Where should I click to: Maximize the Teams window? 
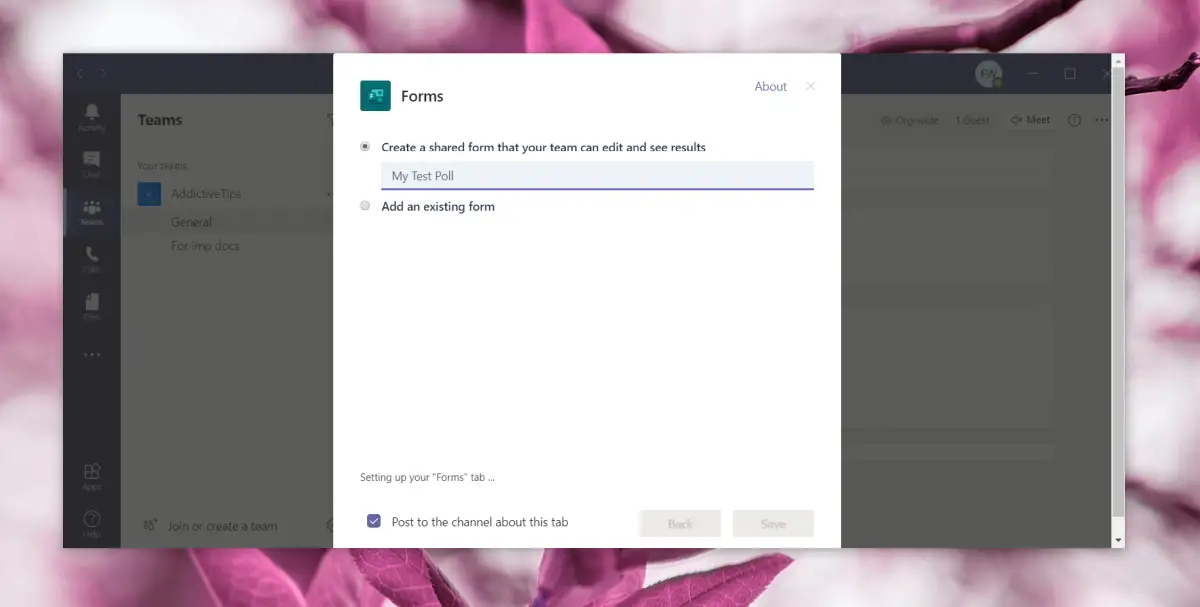pos(1070,74)
